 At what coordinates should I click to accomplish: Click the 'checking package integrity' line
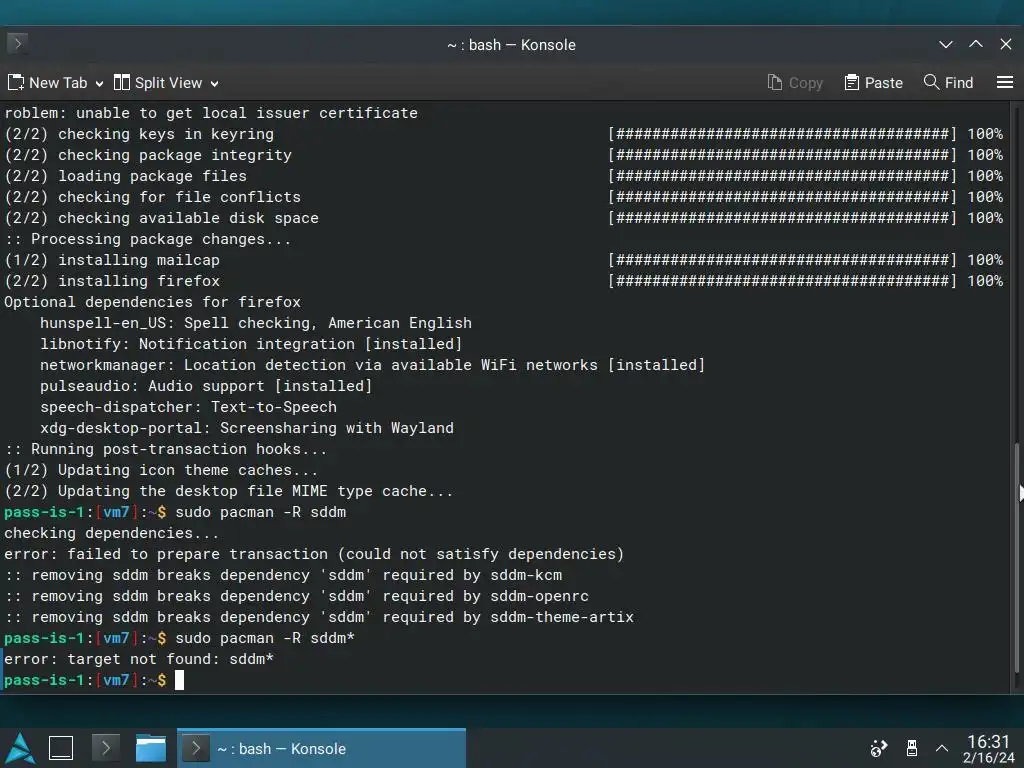pyautogui.click(x=148, y=155)
